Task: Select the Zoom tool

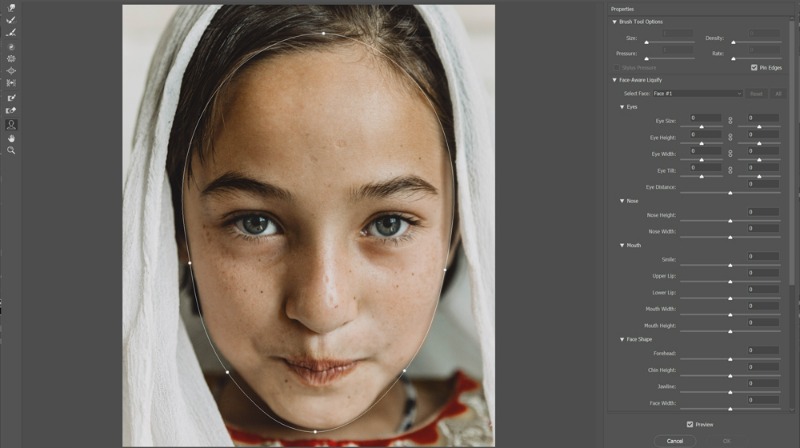Action: (x=11, y=150)
